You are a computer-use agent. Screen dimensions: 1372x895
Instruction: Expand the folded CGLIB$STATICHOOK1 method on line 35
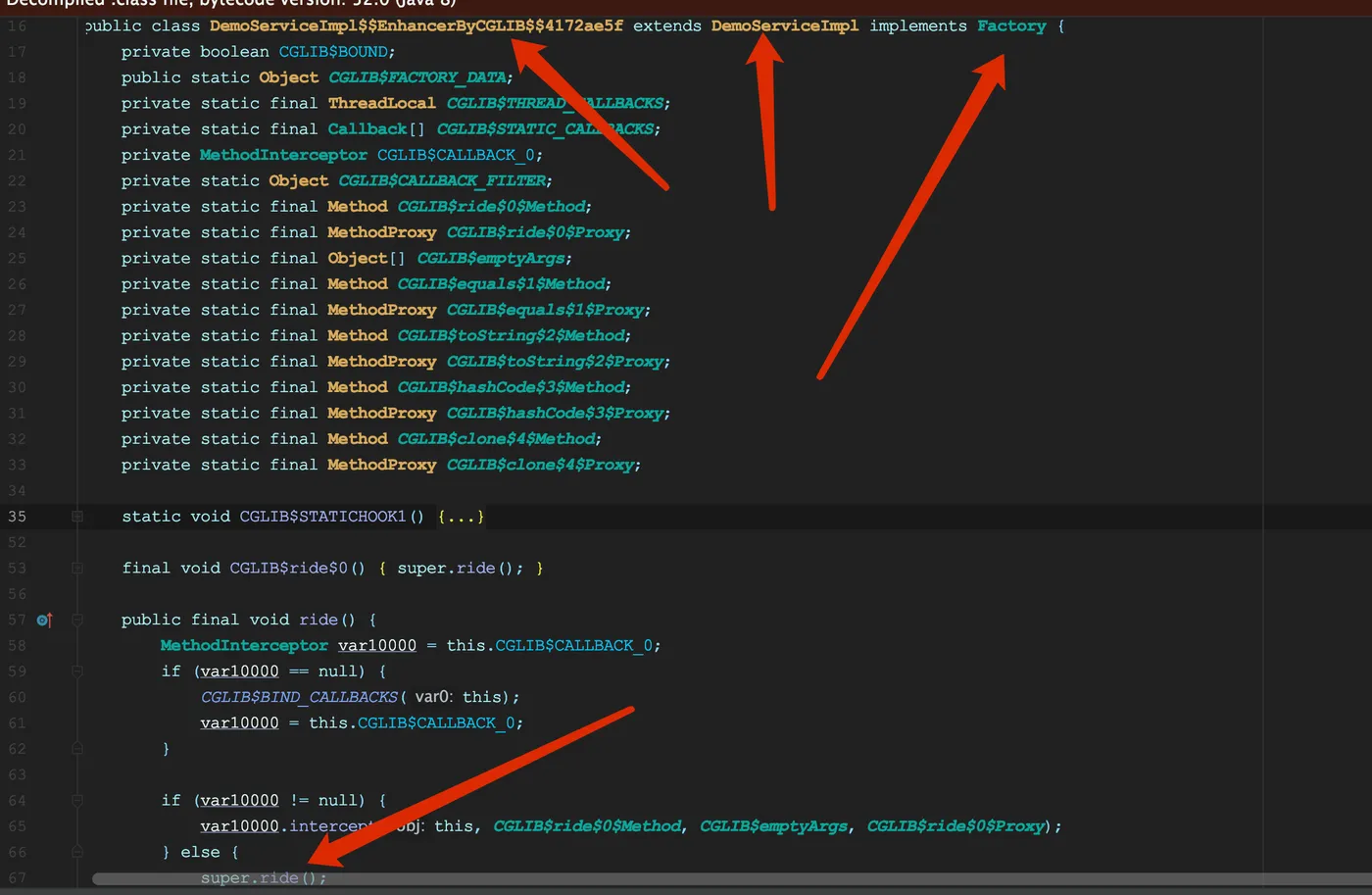(77, 517)
